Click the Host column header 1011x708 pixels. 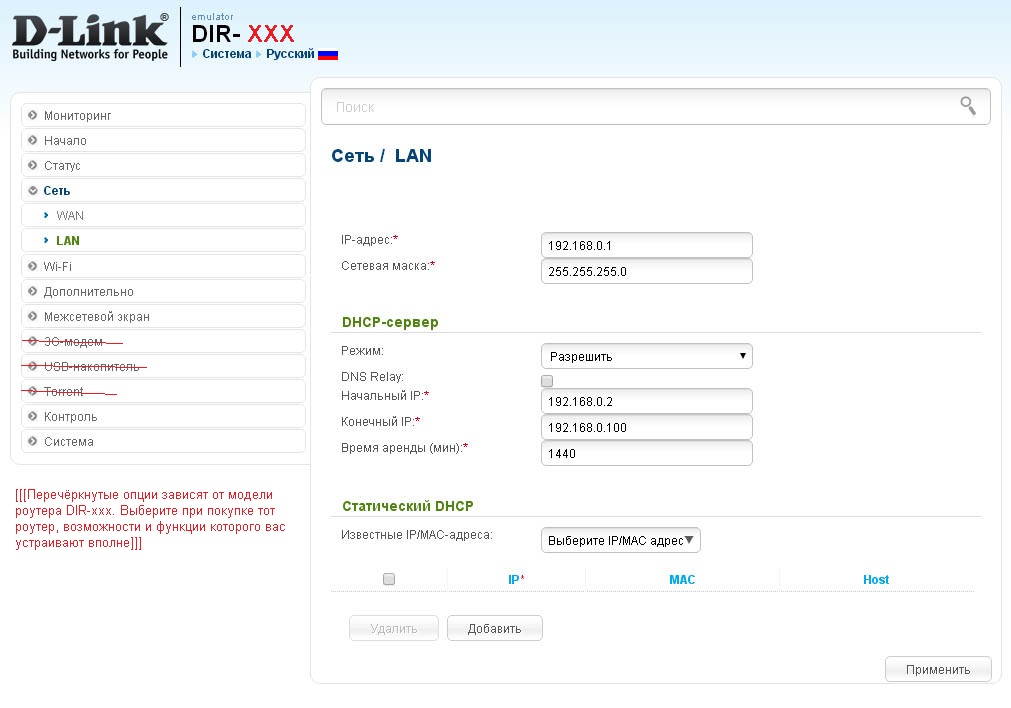pyautogui.click(x=876, y=579)
